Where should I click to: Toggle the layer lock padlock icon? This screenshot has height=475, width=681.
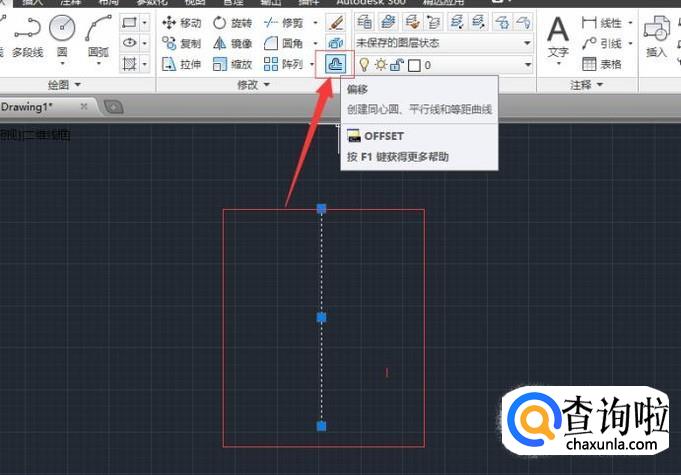pyautogui.click(x=396, y=65)
